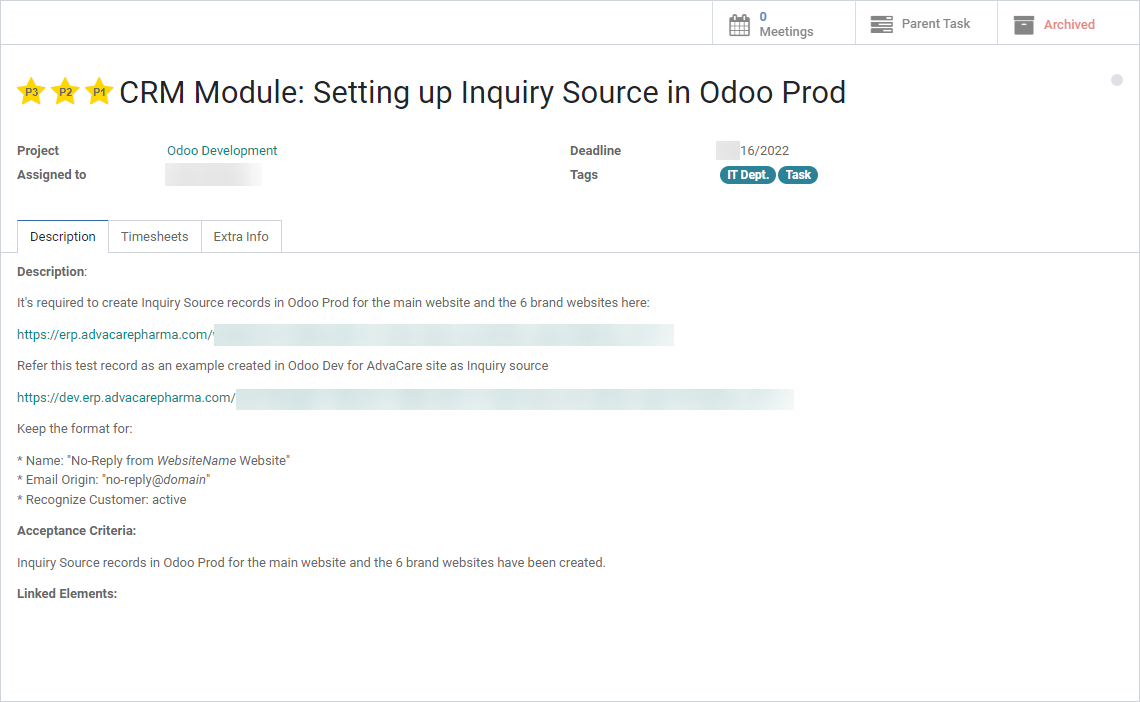Viewport: 1140px width, 702px height.
Task: Switch to the Extra Info tab
Action: click(241, 236)
